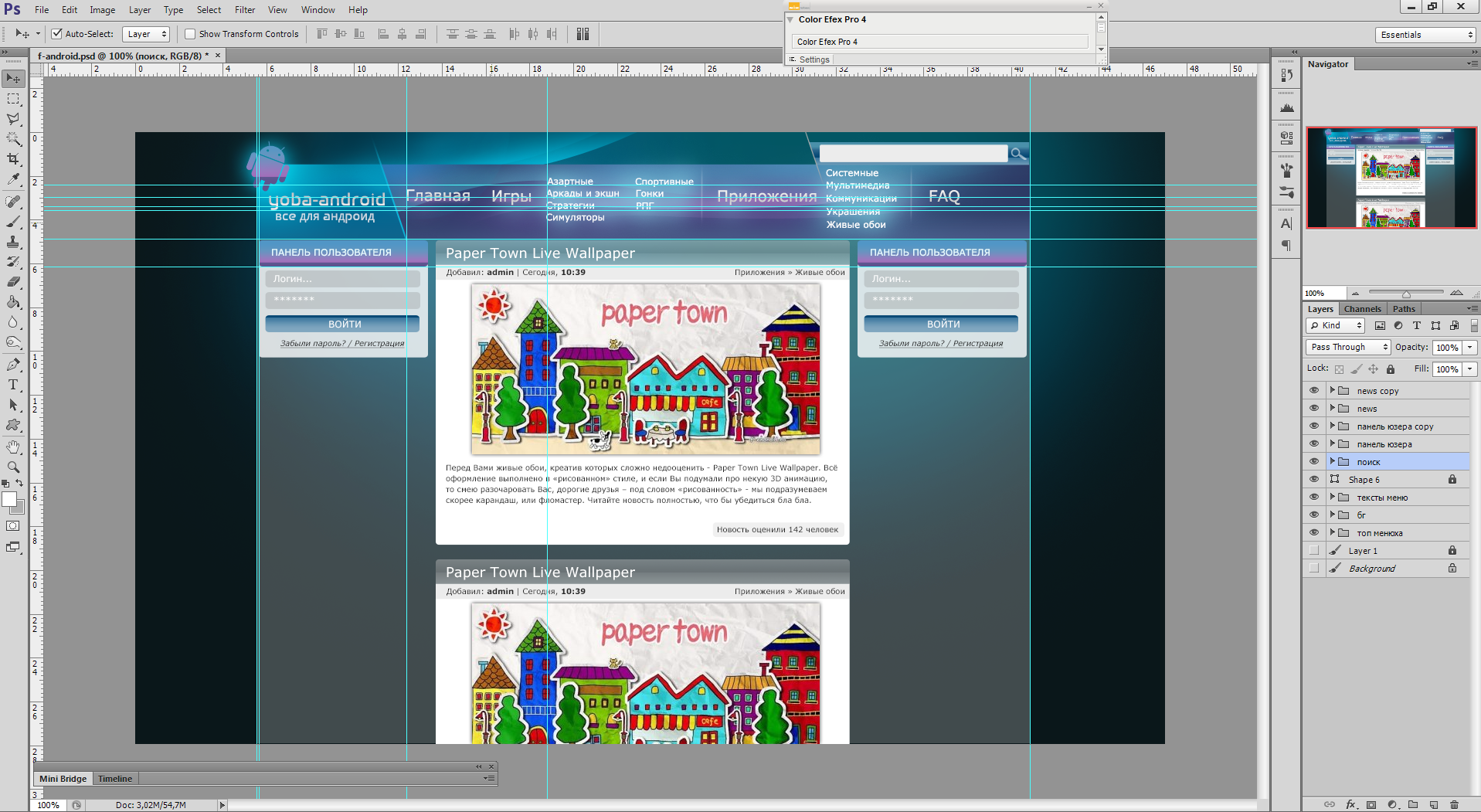Click the Settings item in Color Efex panel
This screenshot has width=1481, height=812.
(814, 59)
